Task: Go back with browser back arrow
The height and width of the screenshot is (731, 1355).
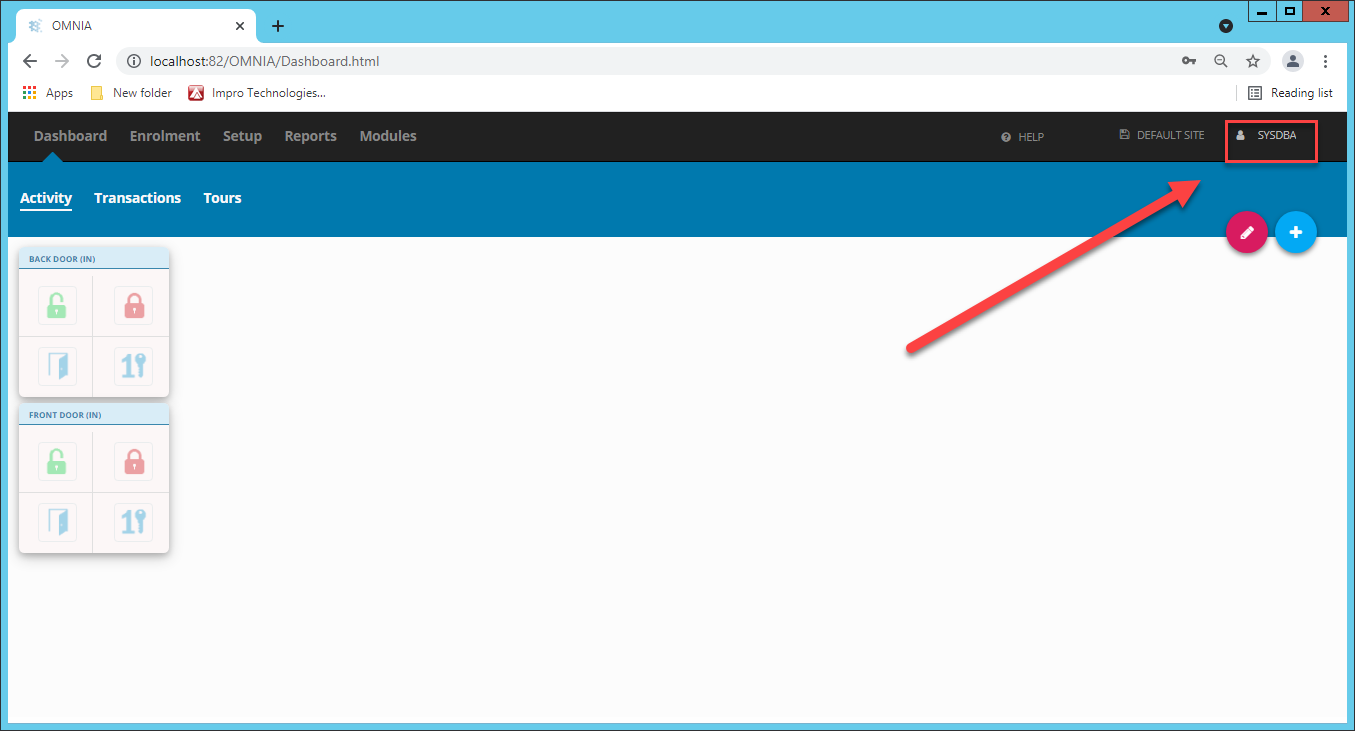Action: click(x=30, y=61)
